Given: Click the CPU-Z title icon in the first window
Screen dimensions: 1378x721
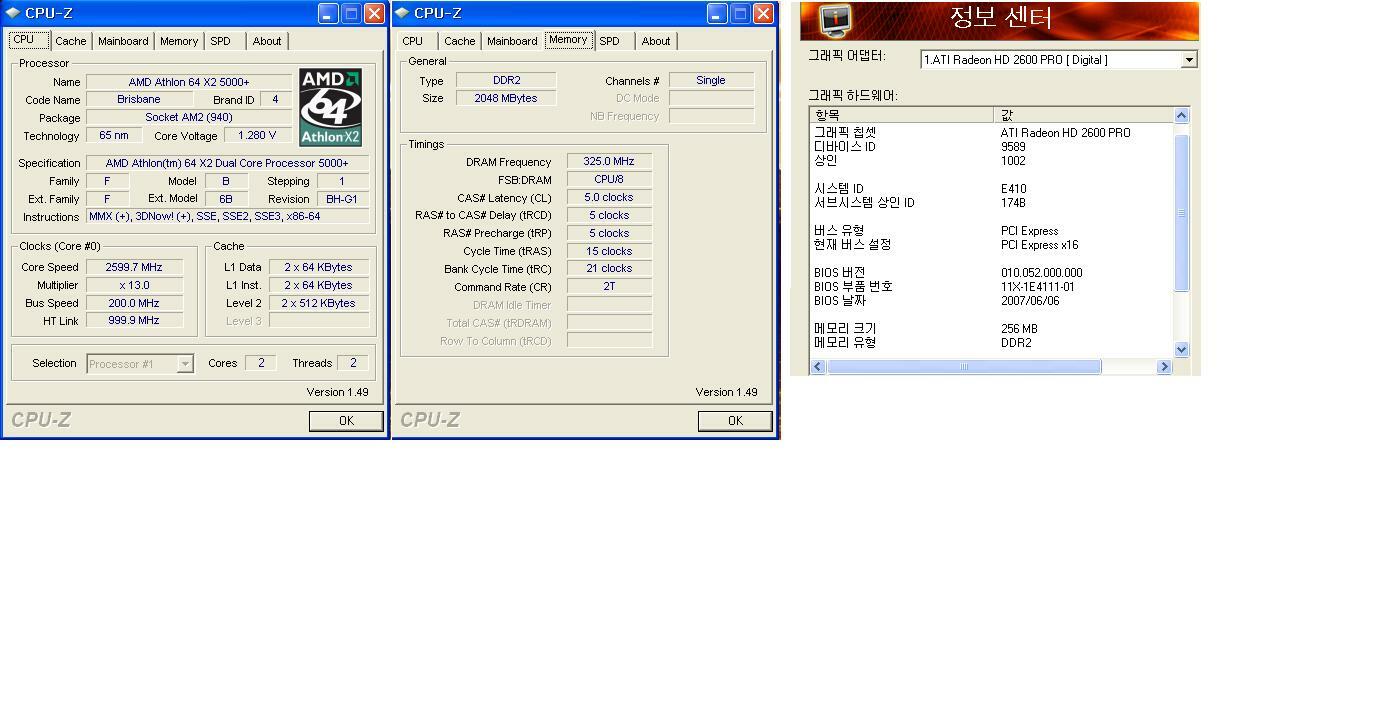Looking at the screenshot, I should point(13,13).
